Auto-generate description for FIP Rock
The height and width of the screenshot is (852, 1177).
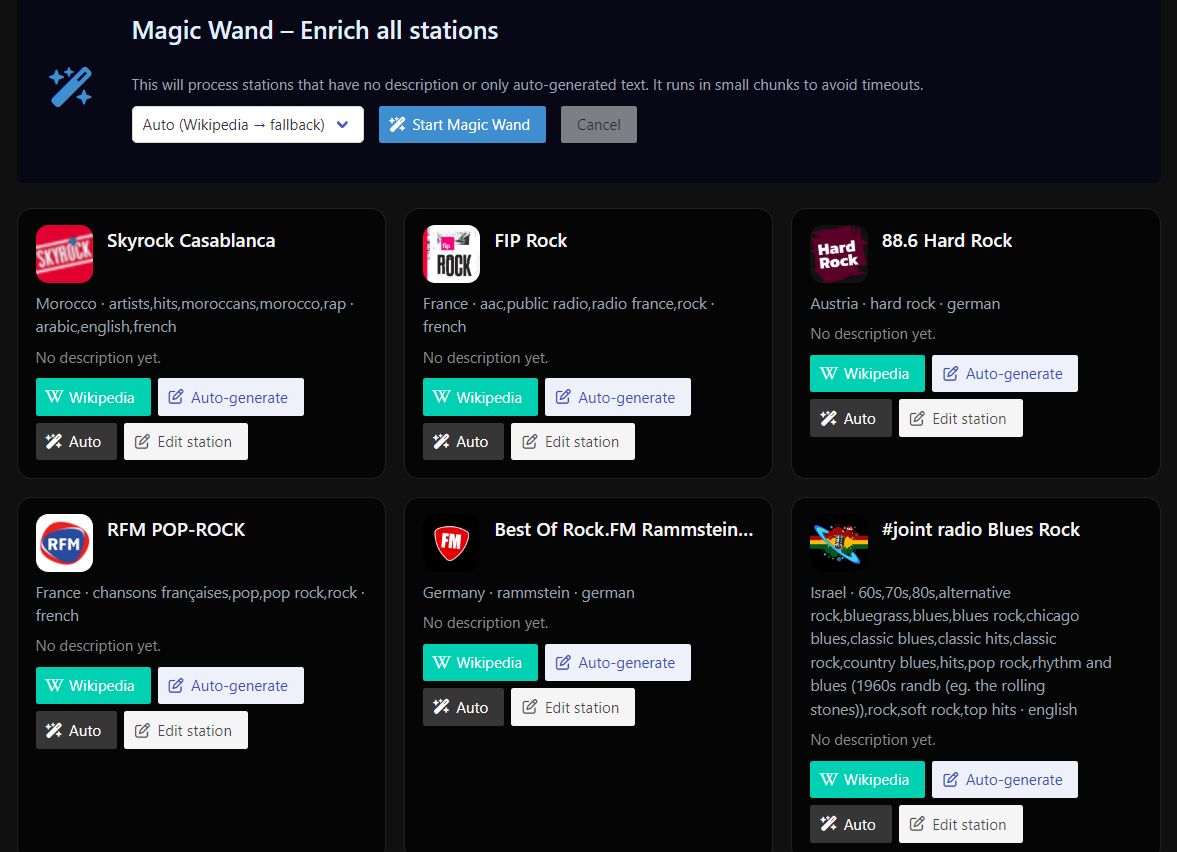click(x=618, y=397)
